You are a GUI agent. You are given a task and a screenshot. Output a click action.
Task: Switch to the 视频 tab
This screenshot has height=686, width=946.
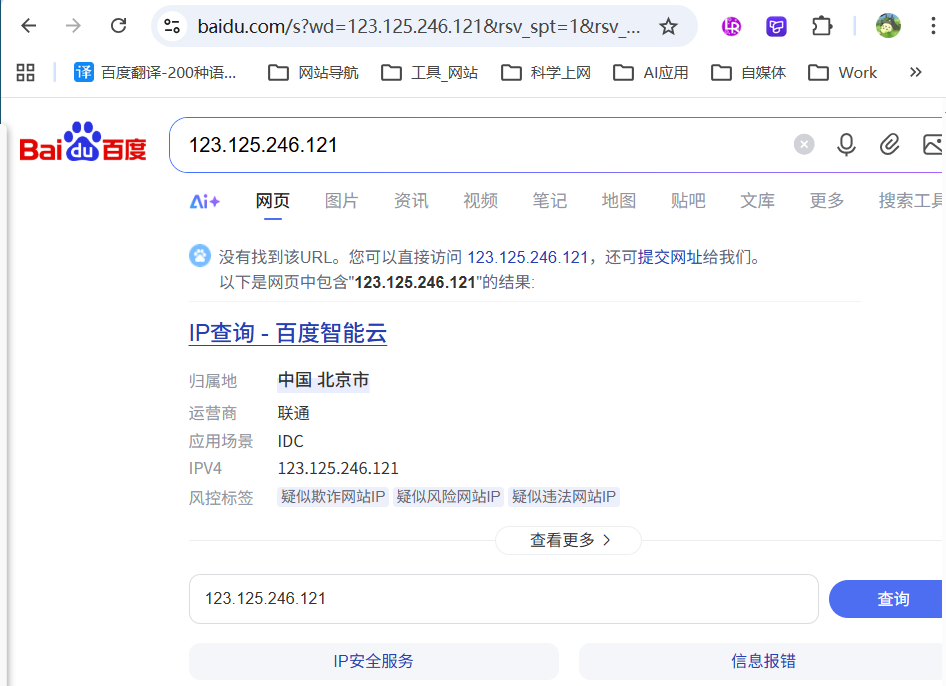click(x=480, y=201)
